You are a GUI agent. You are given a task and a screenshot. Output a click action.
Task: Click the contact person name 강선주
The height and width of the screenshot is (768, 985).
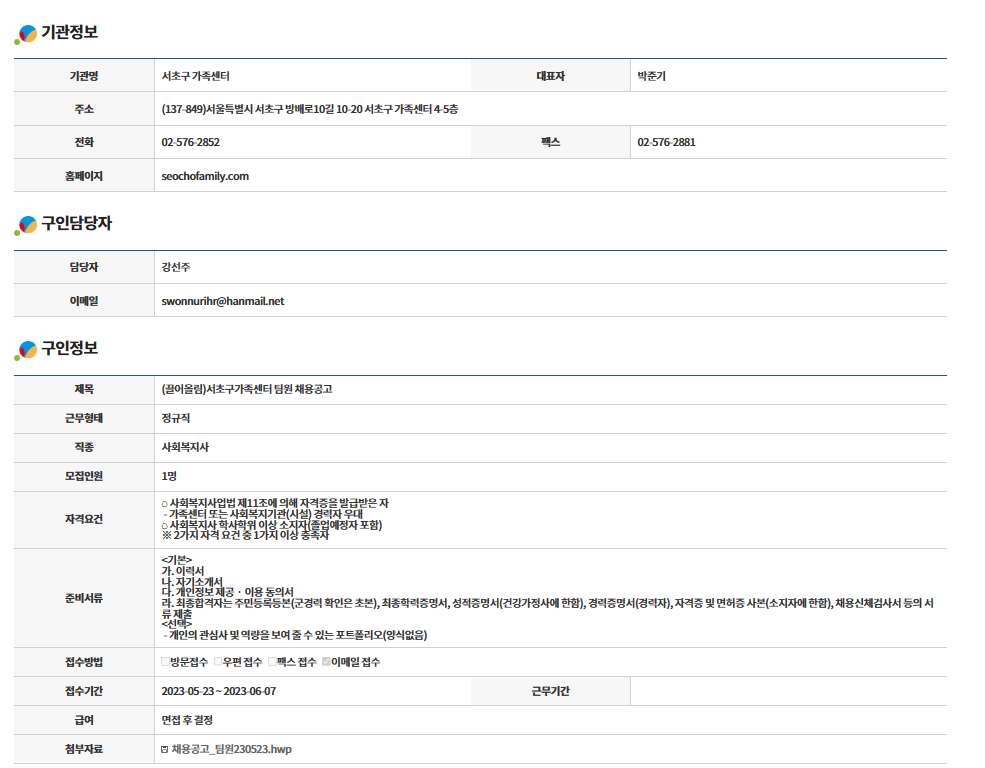coord(176,267)
